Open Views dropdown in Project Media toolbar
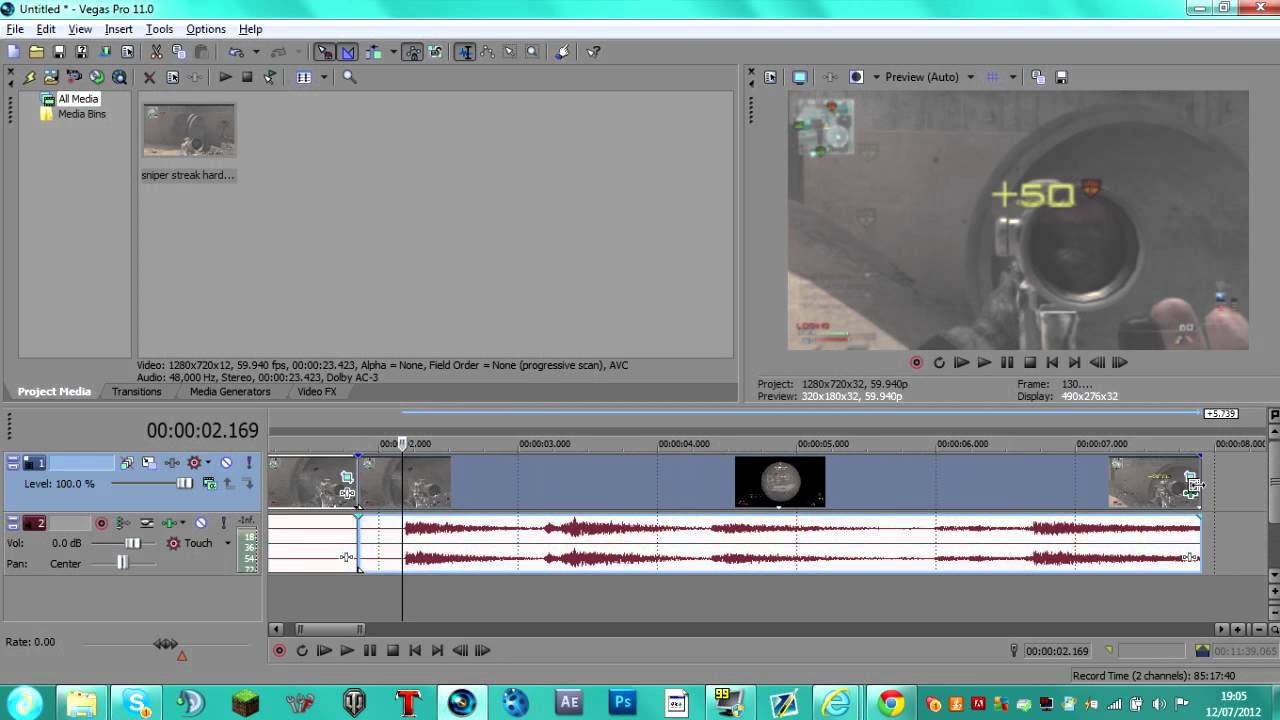 click(x=324, y=77)
